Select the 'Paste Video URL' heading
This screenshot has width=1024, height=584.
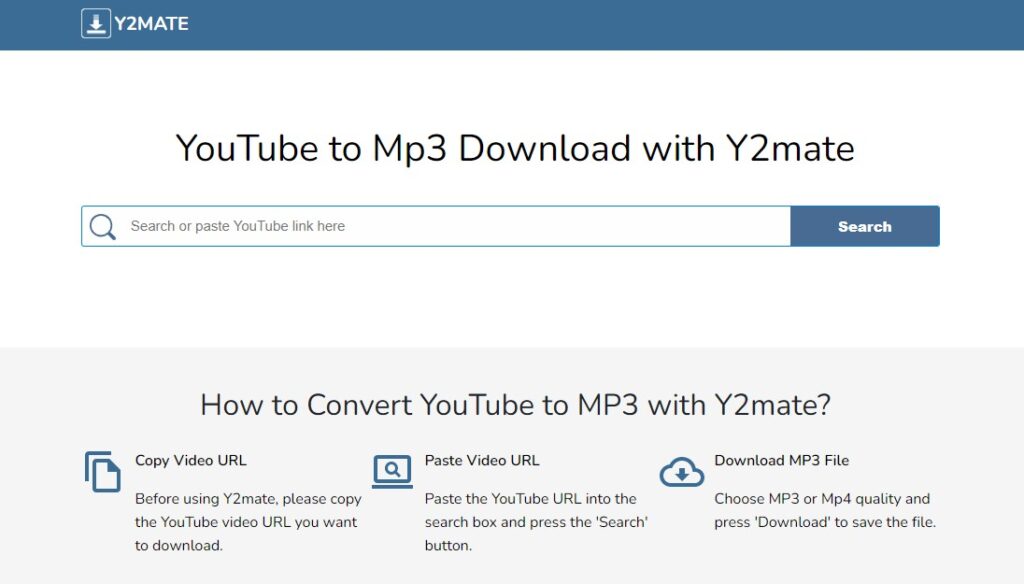482,460
